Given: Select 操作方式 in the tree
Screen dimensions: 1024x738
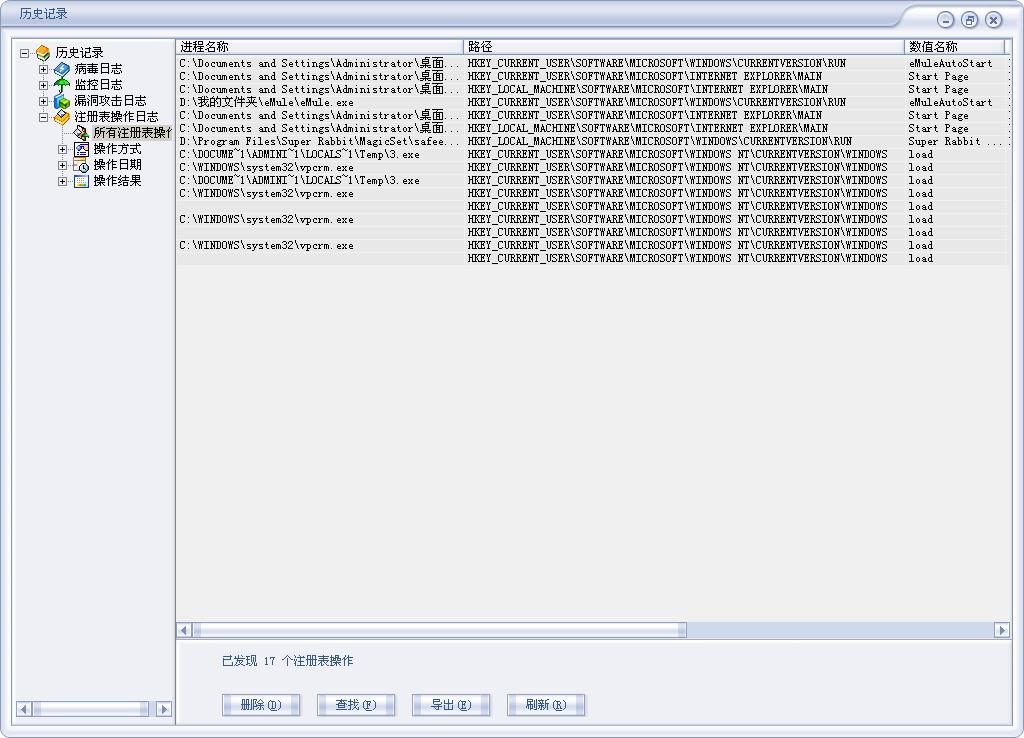Looking at the screenshot, I should (x=117, y=150).
